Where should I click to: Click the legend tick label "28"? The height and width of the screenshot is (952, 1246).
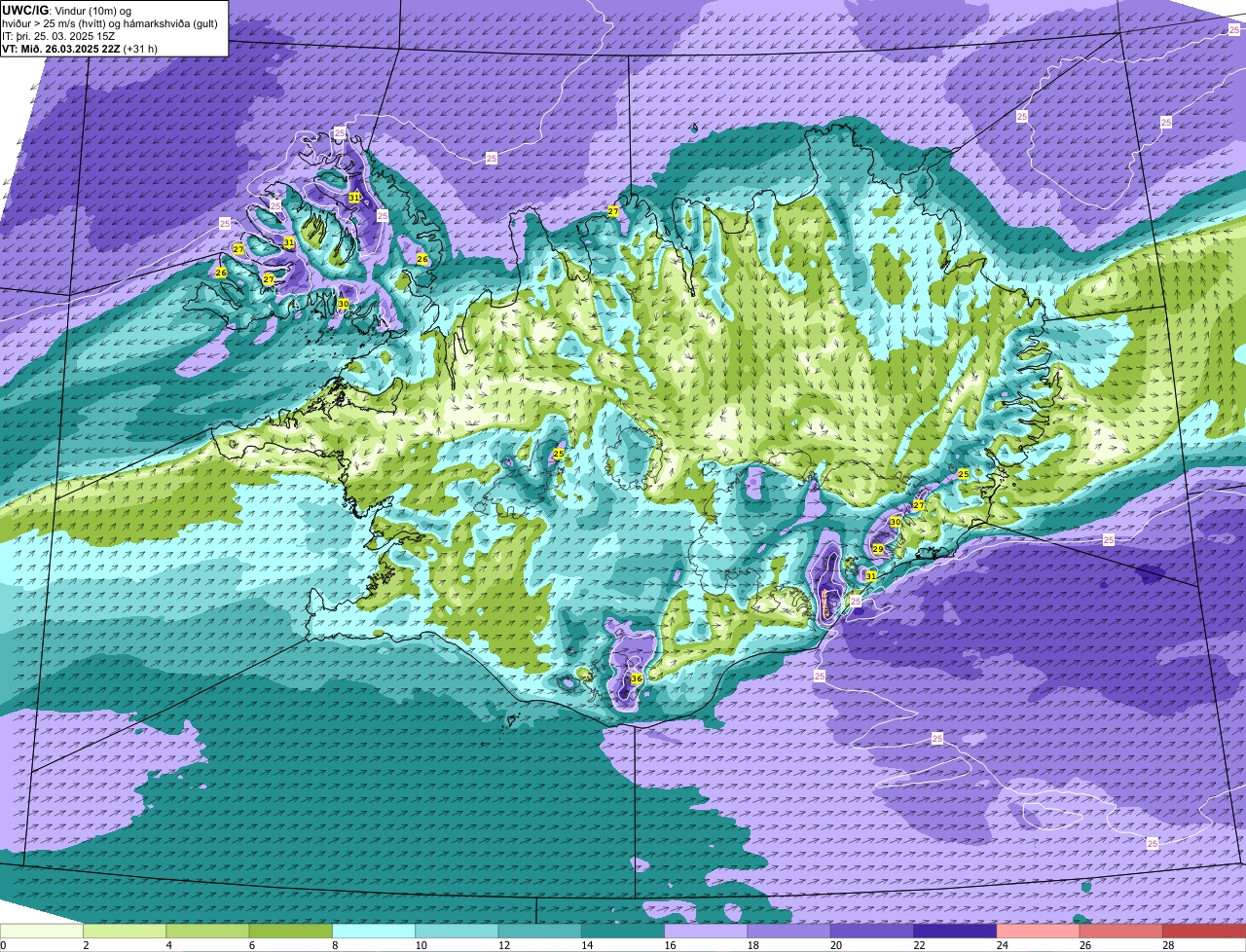pyautogui.click(x=1168, y=945)
